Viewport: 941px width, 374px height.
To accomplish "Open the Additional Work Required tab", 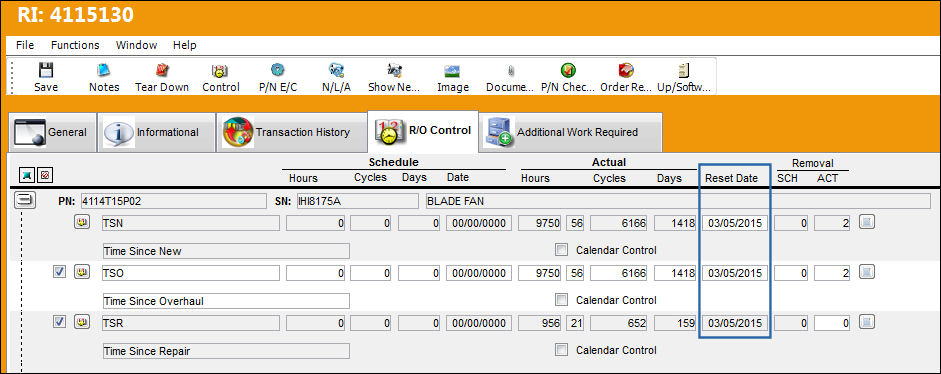I will click(x=571, y=132).
